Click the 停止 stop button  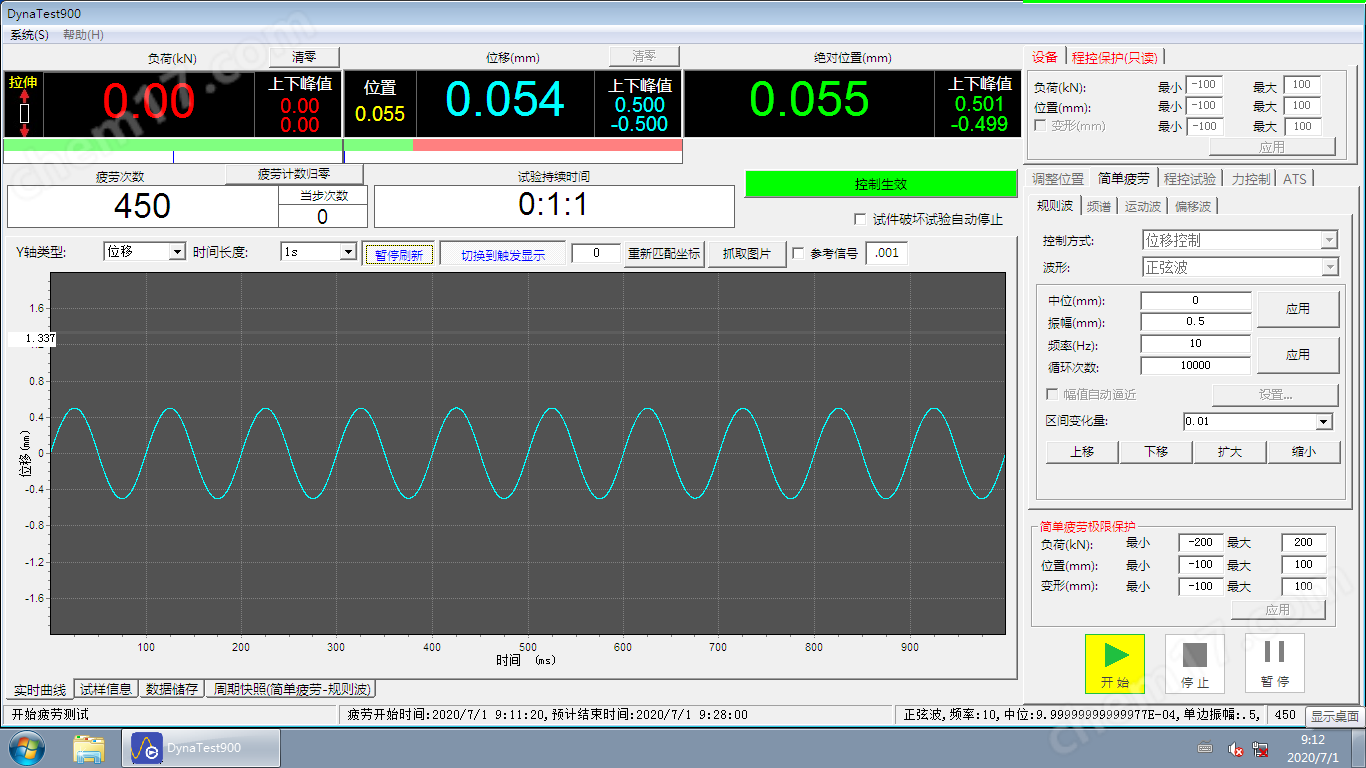[1195, 663]
